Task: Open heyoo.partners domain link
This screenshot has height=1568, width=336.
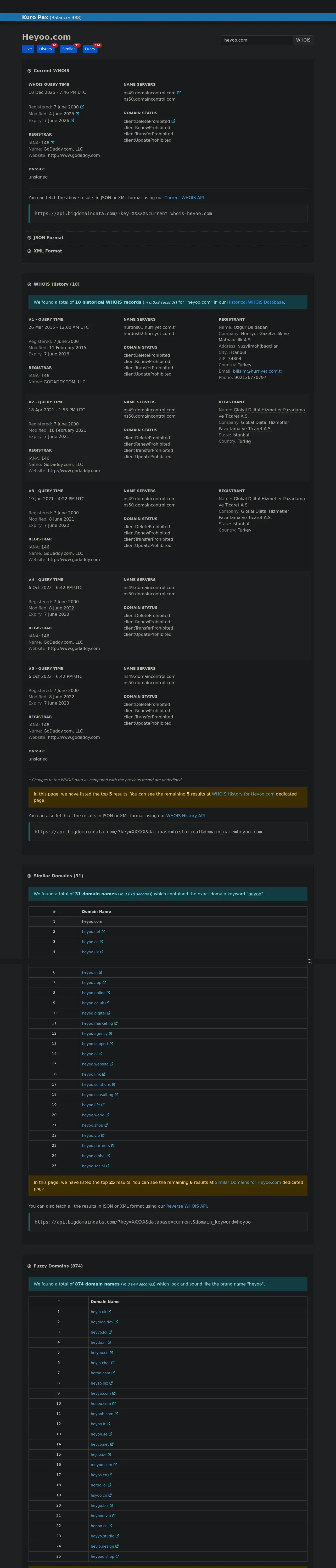Action: click(96, 1146)
